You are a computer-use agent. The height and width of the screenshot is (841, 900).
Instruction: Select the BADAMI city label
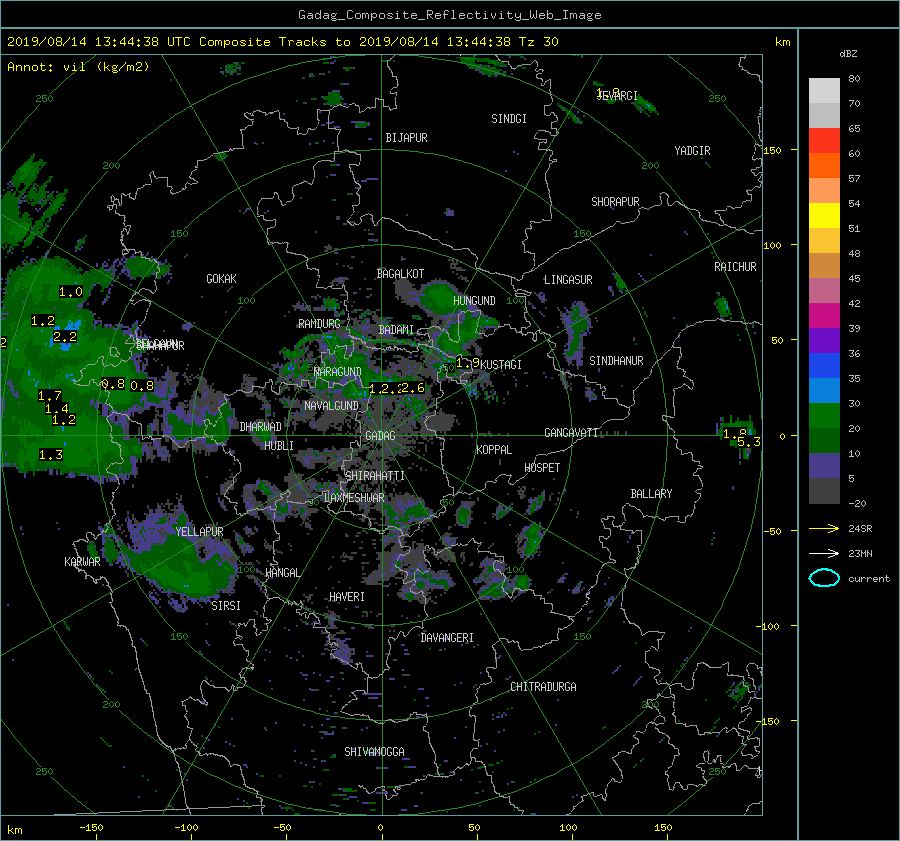point(396,330)
